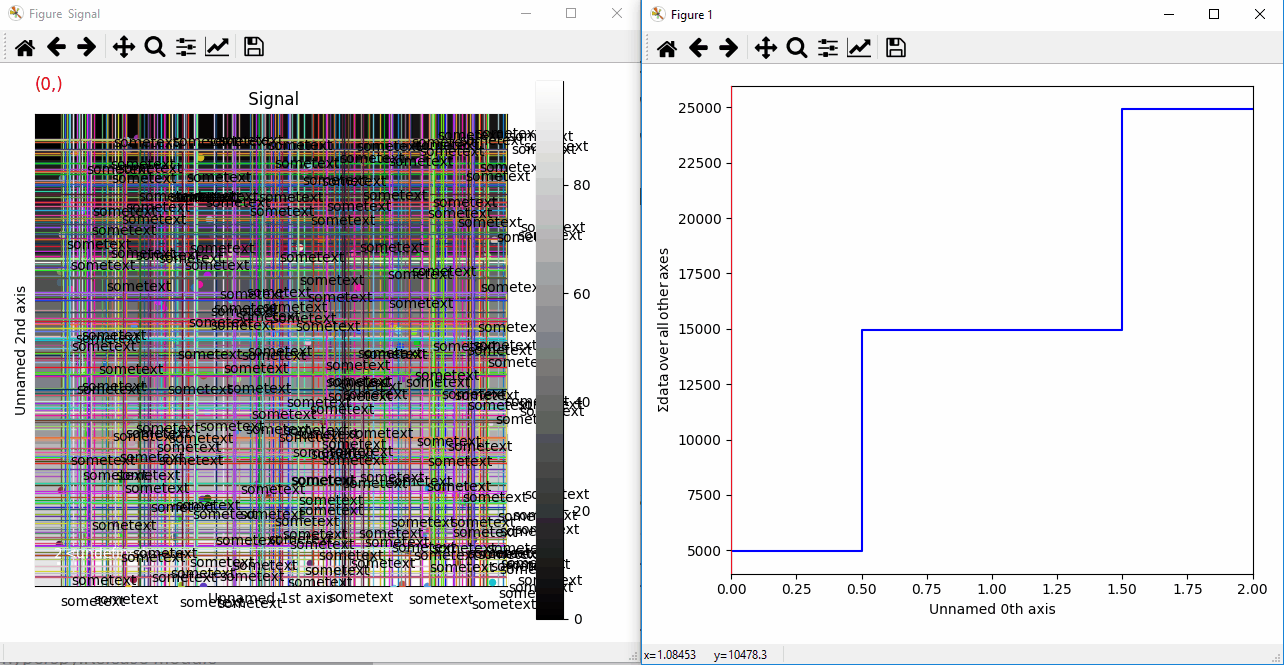The image size is (1284, 665).
Task: Save the Signal figure to disk
Action: coord(253,46)
